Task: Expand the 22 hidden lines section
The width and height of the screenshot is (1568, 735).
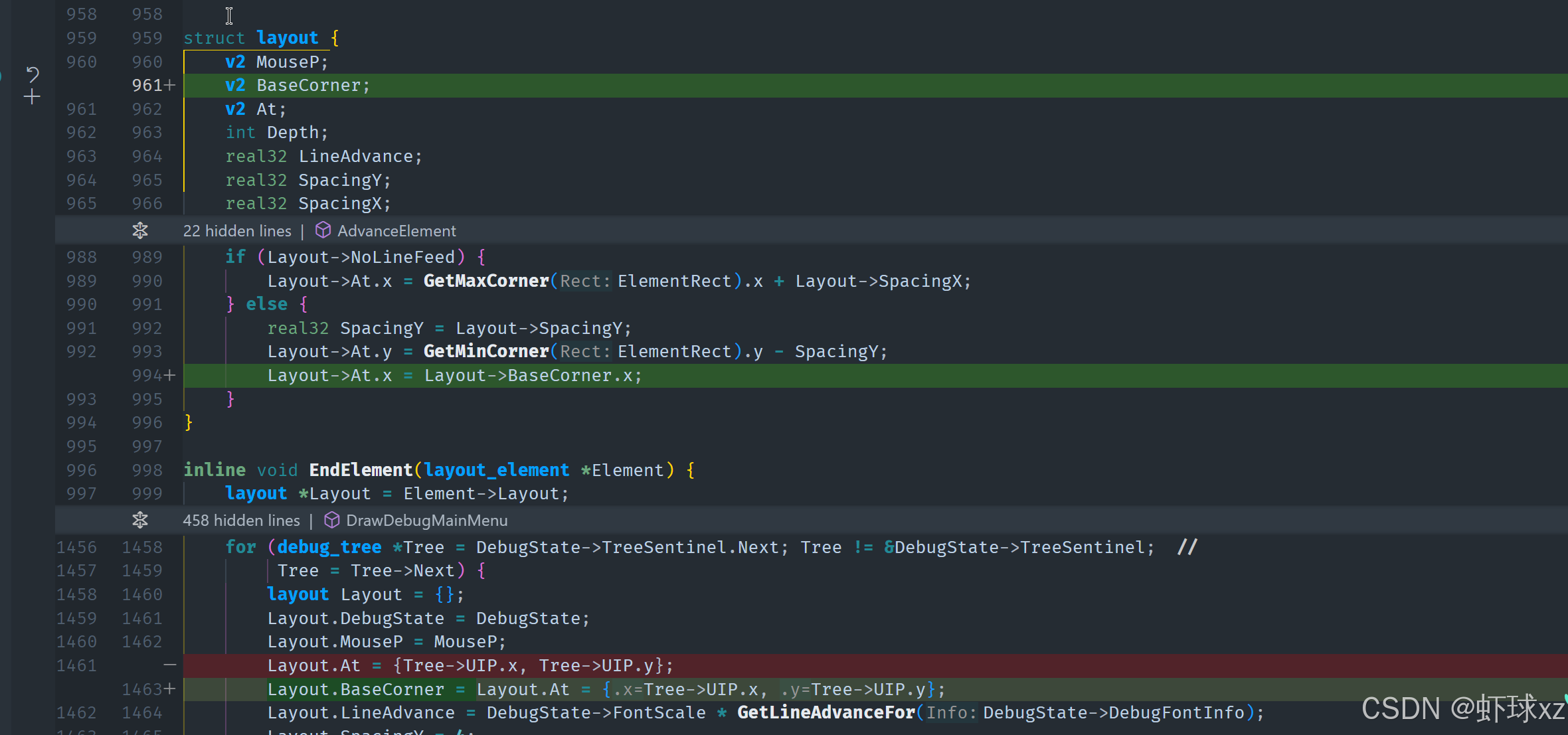Action: (x=237, y=231)
